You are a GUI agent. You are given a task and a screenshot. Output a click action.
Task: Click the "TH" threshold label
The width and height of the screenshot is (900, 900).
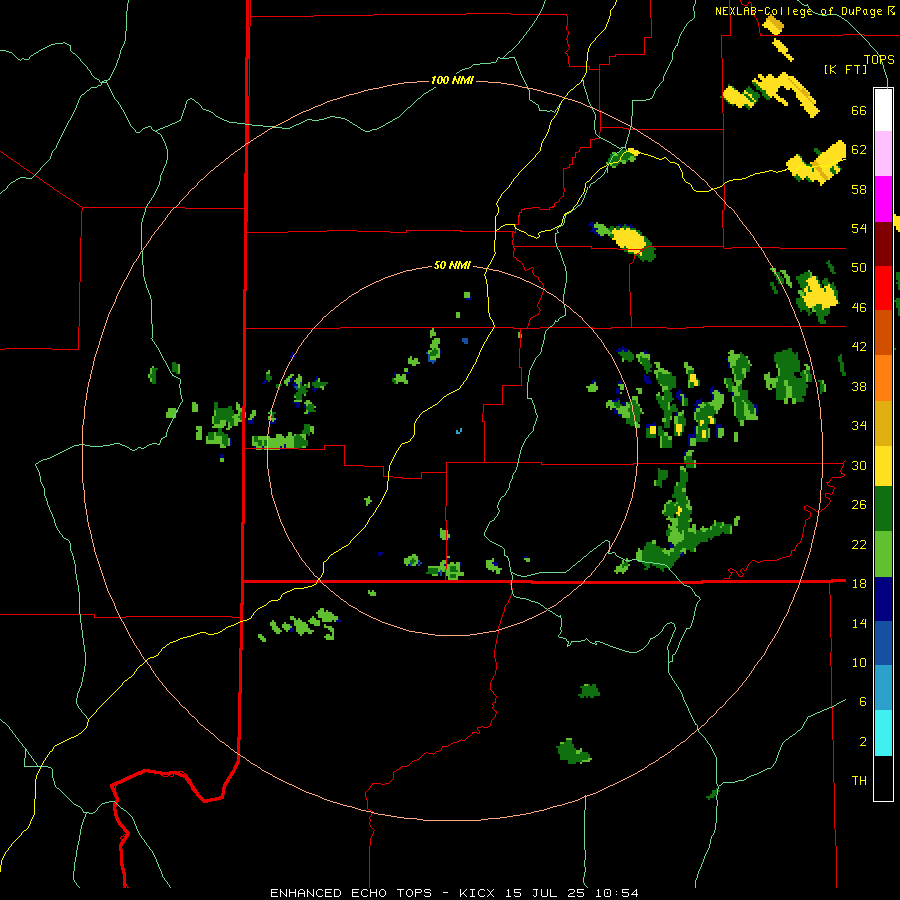tap(859, 781)
